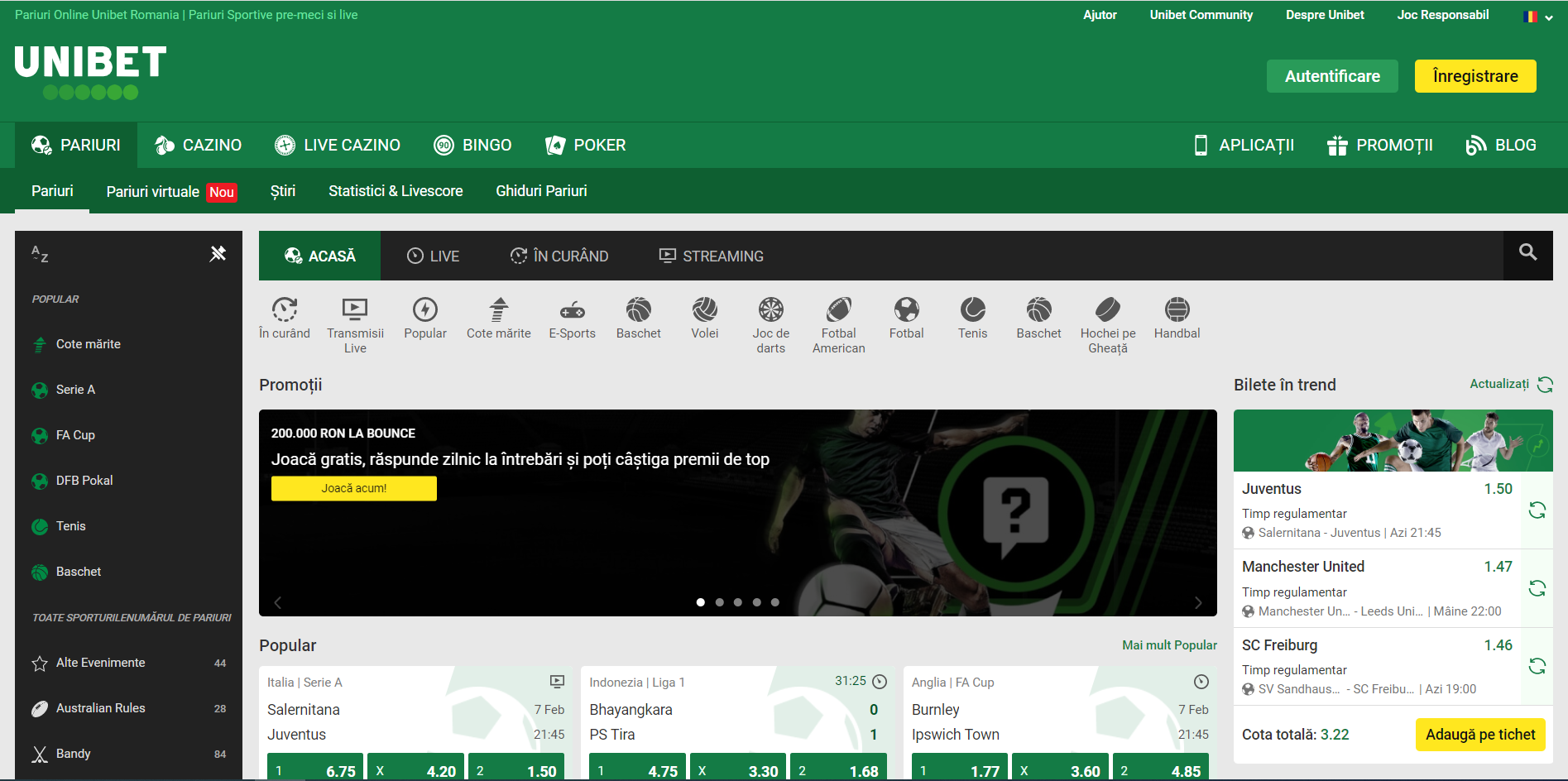Open Joc de darts sport icon
The width and height of the screenshot is (1568, 781).
tap(771, 309)
